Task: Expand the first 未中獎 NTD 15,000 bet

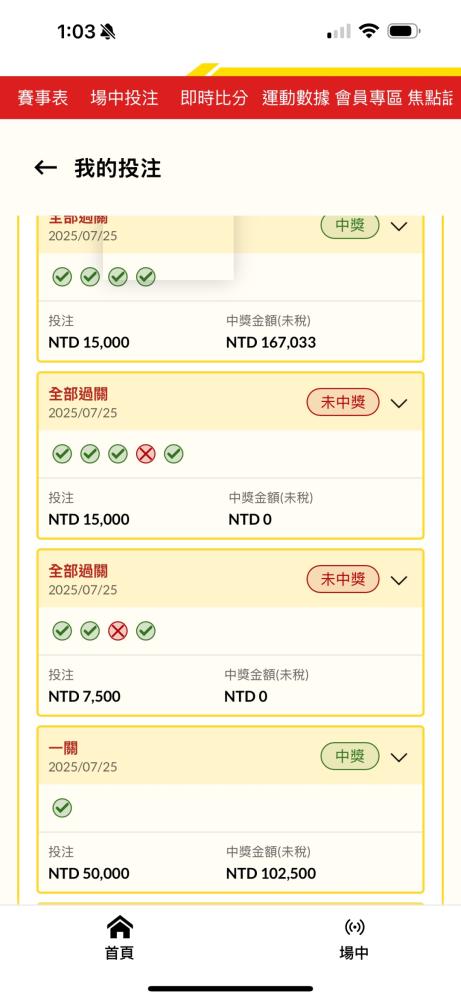Action: pyautogui.click(x=399, y=403)
